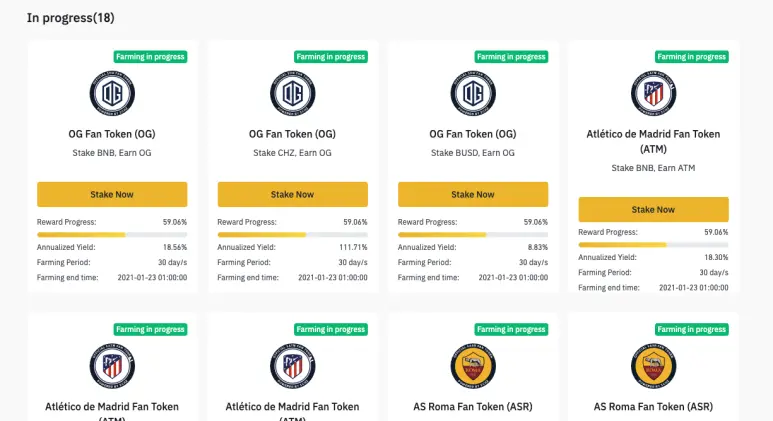773x421 pixels.
Task: Click the Farming in progress badge on the first bottom-row Atlético card
Action: coord(150,329)
